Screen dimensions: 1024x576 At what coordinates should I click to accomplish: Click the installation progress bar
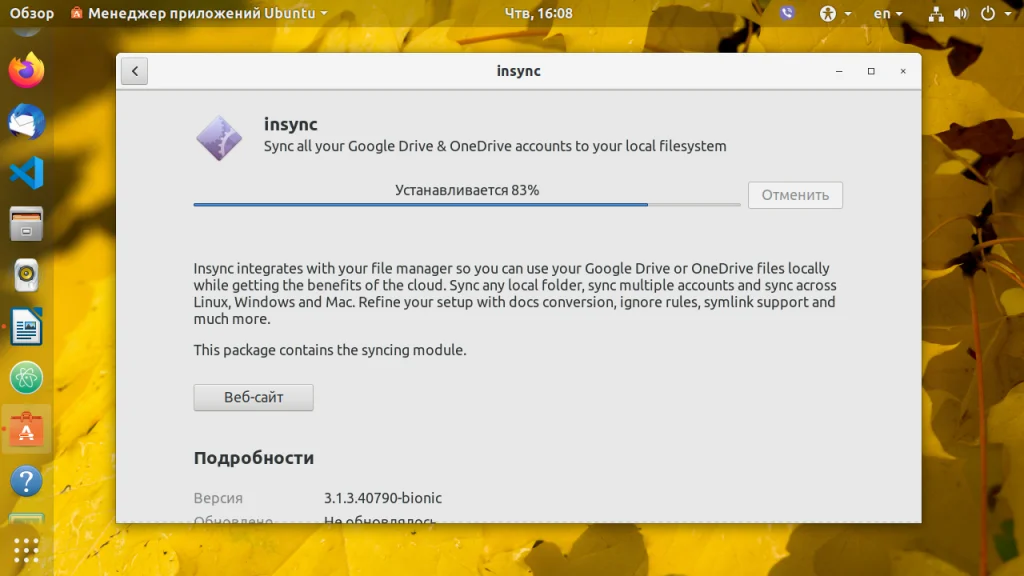pyautogui.click(x=466, y=204)
